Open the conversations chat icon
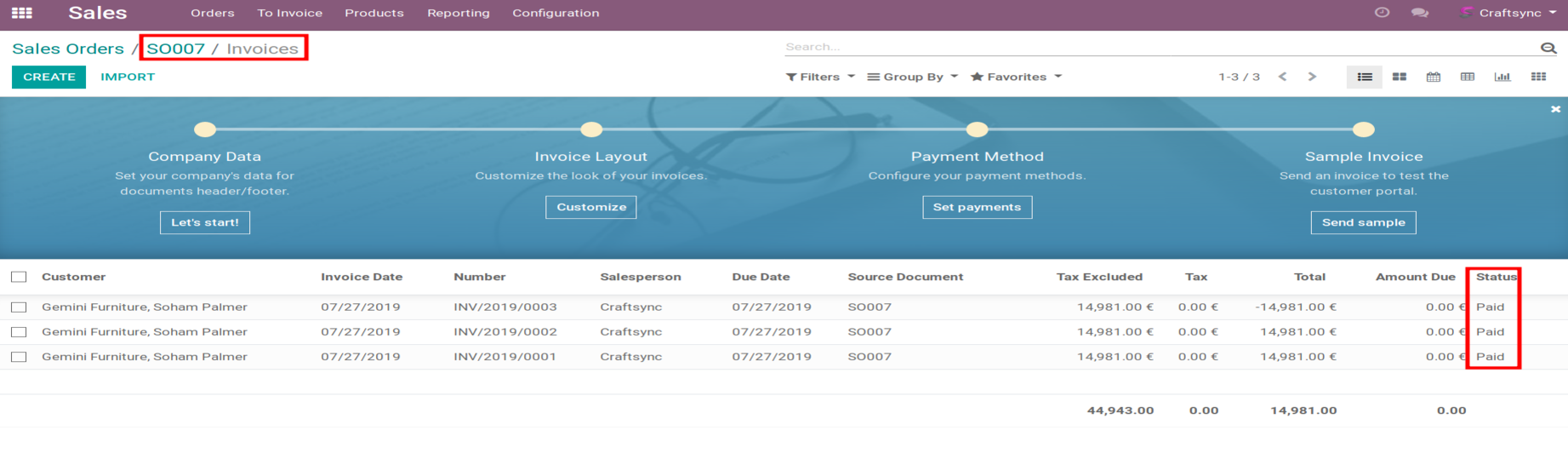Screen dimensions: 1568x459 click(1419, 13)
